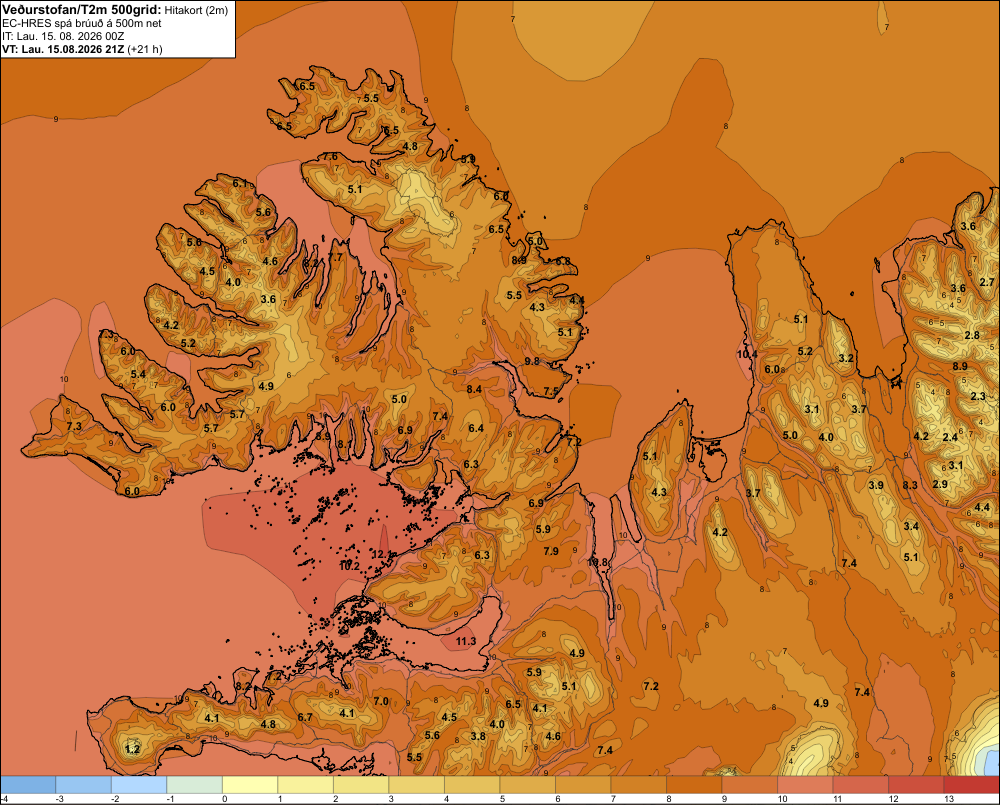Select the 6 to 7 legend color swatch
The height and width of the screenshot is (805, 1000).
[x=583, y=785]
